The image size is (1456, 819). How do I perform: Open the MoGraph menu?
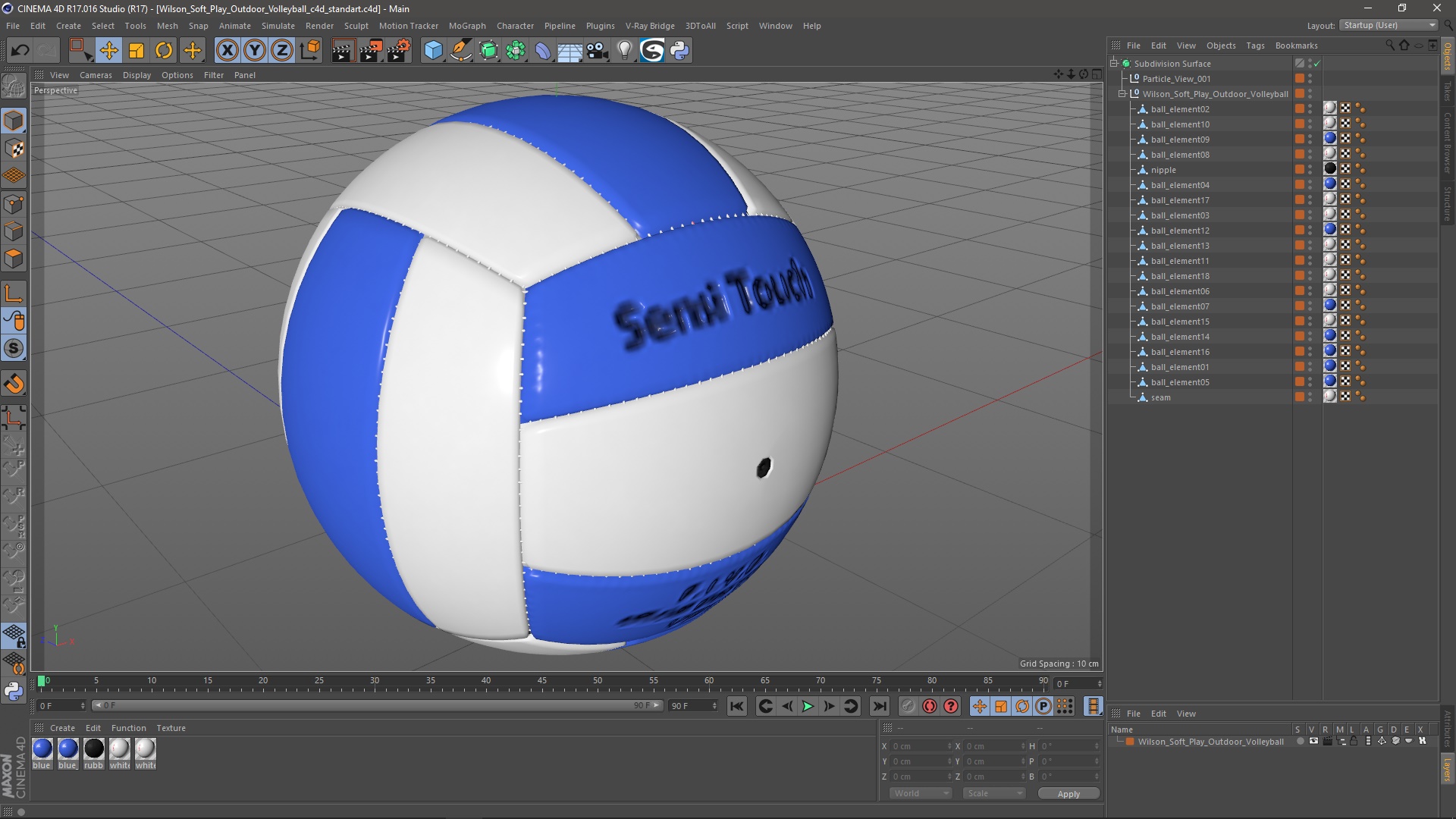coord(467,26)
